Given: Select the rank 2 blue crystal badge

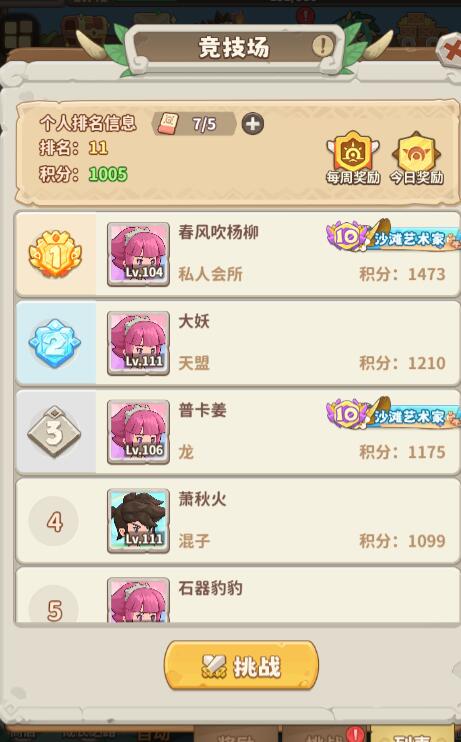Looking at the screenshot, I should click(54, 343).
